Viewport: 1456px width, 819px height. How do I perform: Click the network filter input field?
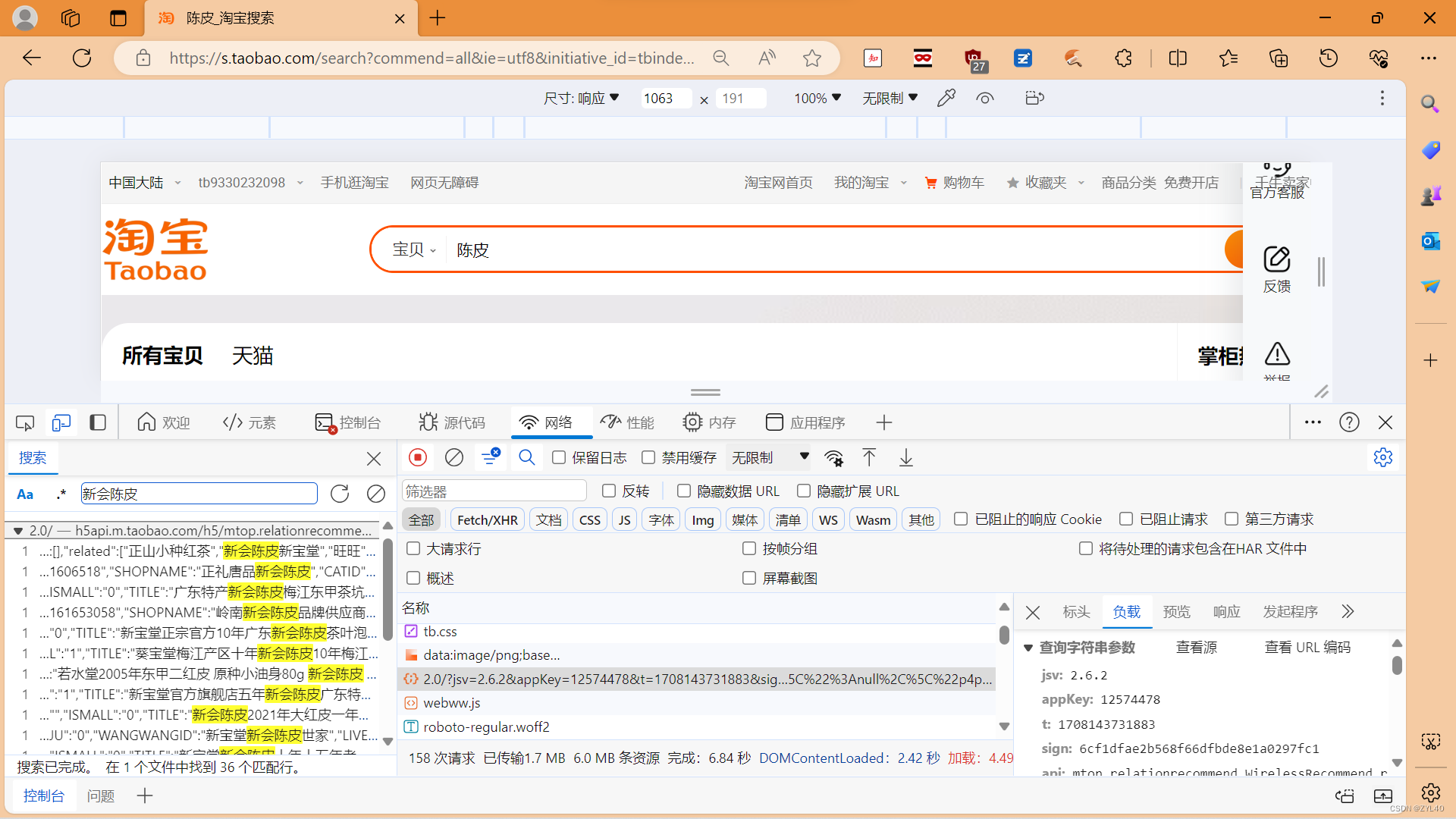pos(494,491)
